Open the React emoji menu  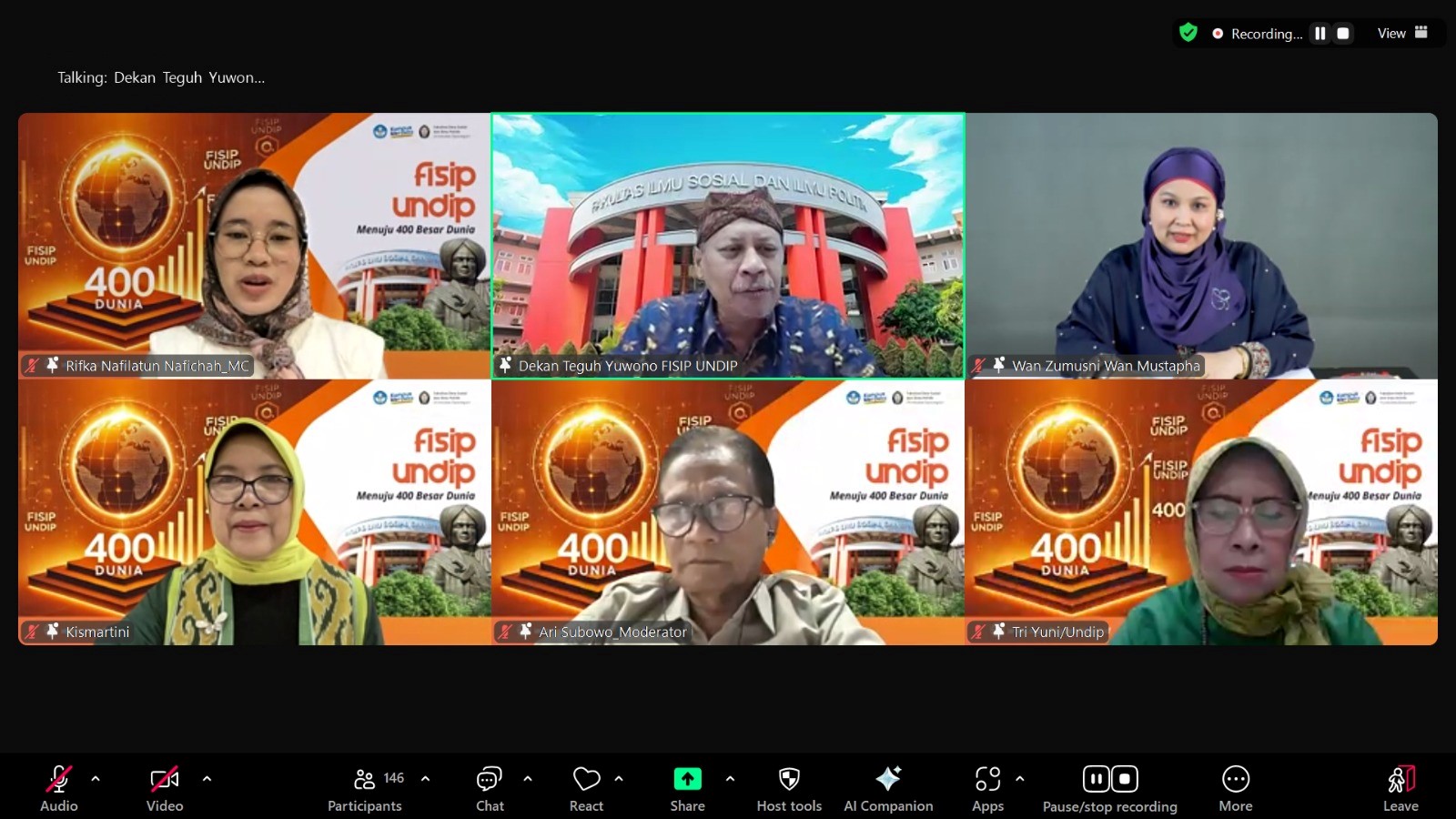point(586,789)
